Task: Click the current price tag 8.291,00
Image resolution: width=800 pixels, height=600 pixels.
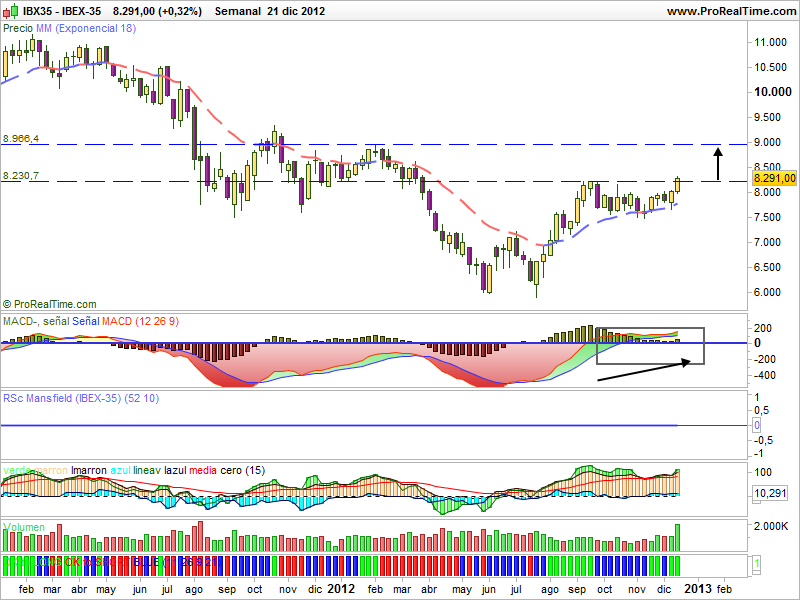Action: click(775, 178)
